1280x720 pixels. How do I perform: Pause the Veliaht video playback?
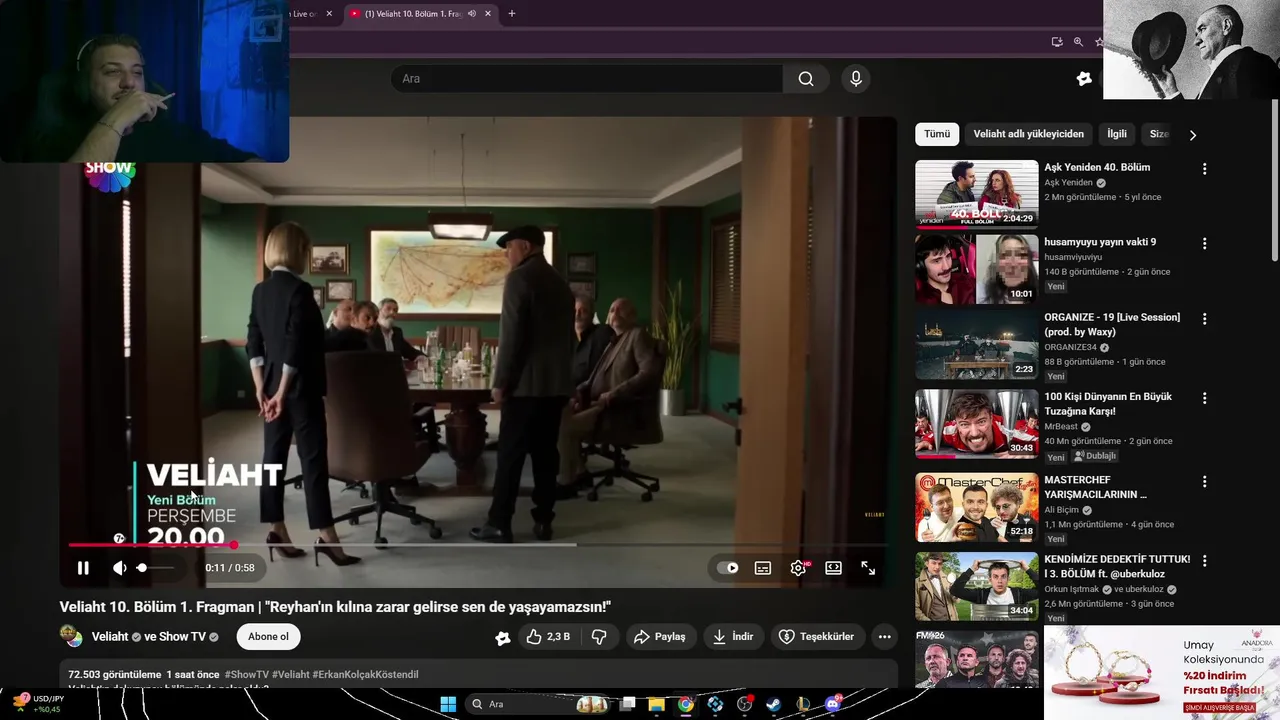point(83,568)
